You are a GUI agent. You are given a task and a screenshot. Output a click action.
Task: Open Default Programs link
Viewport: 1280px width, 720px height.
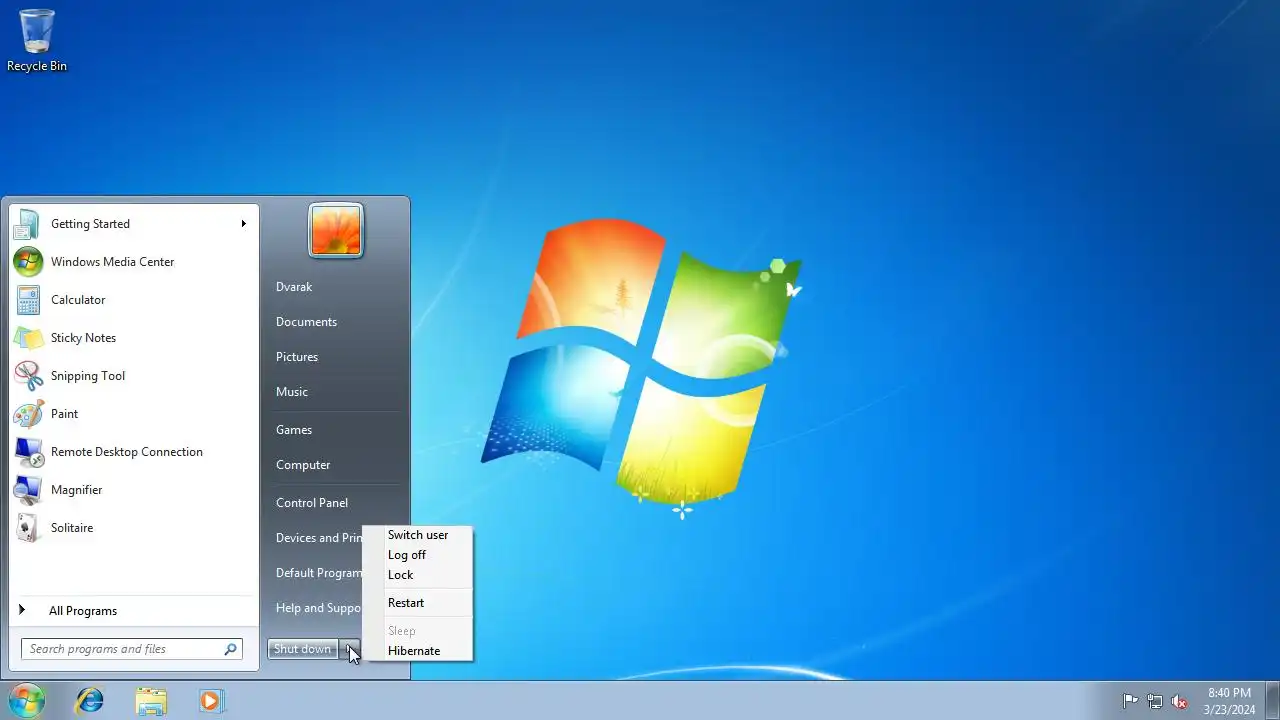point(318,573)
